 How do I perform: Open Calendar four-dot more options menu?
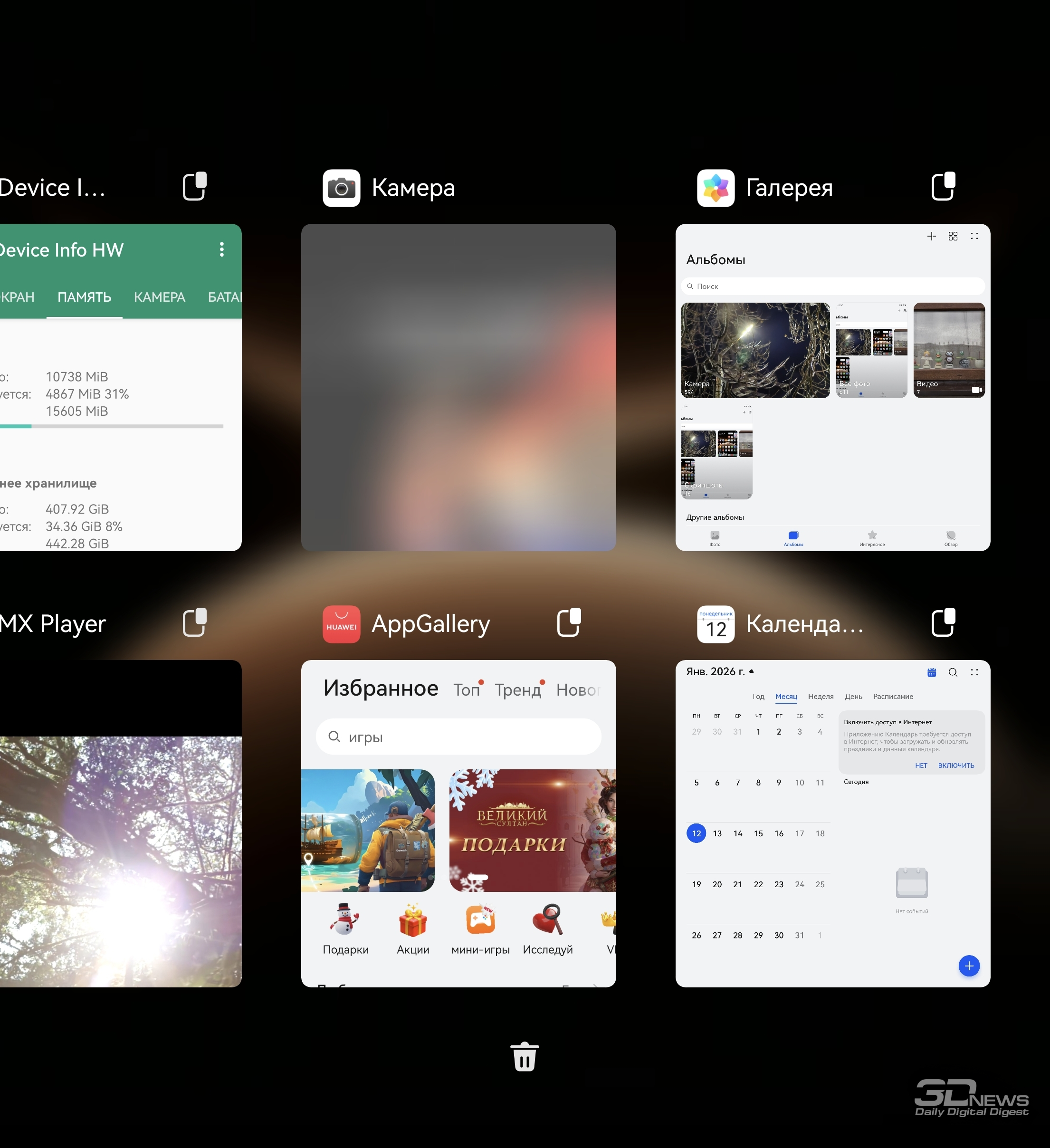(x=974, y=672)
